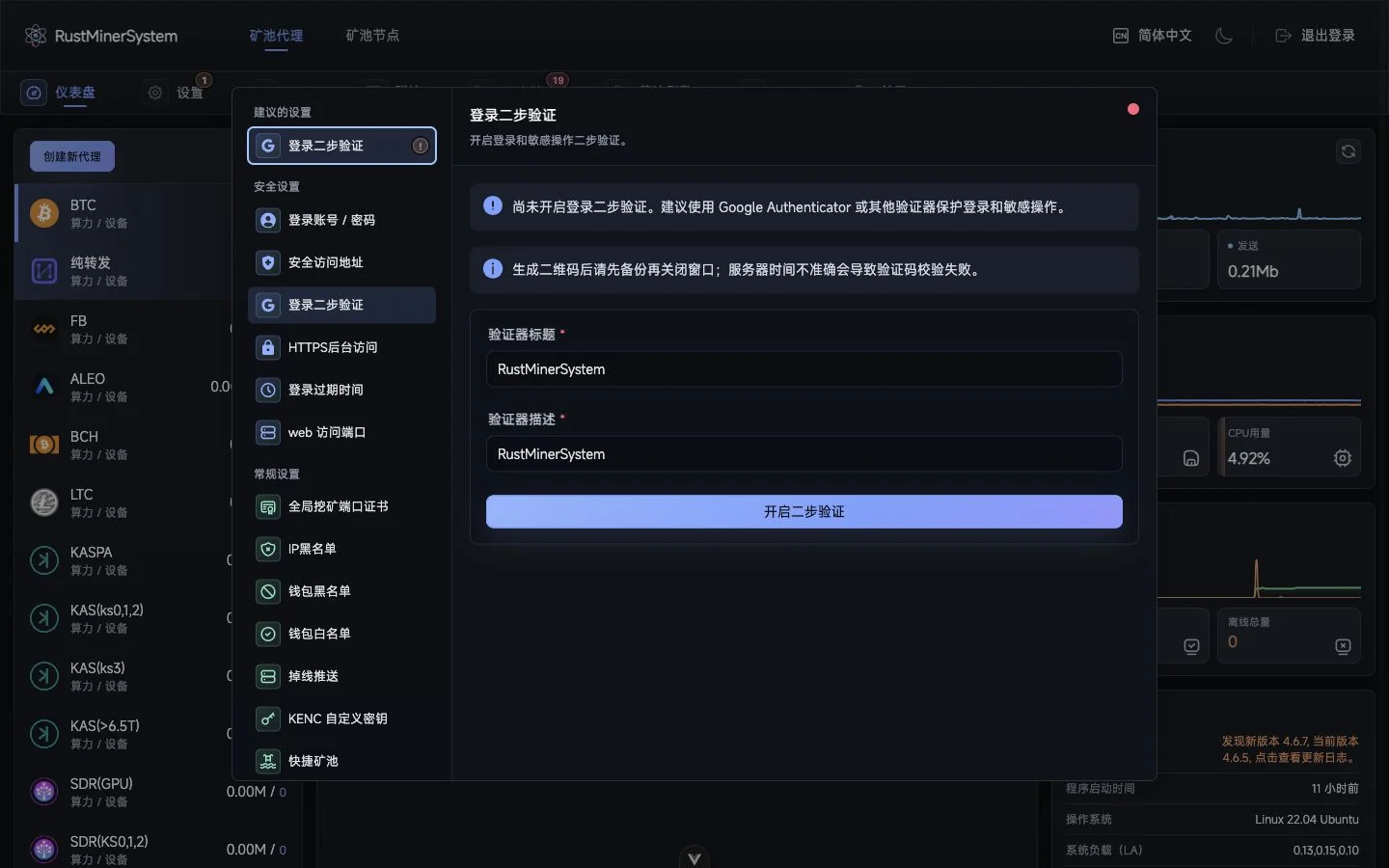Click the new version 4.6.7 update notice
This screenshot has width=1389, height=868.
1291,749
